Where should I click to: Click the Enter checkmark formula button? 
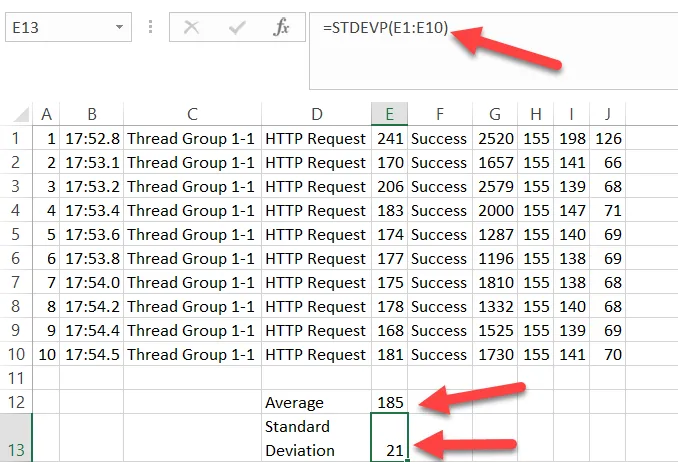pyautogui.click(x=237, y=27)
